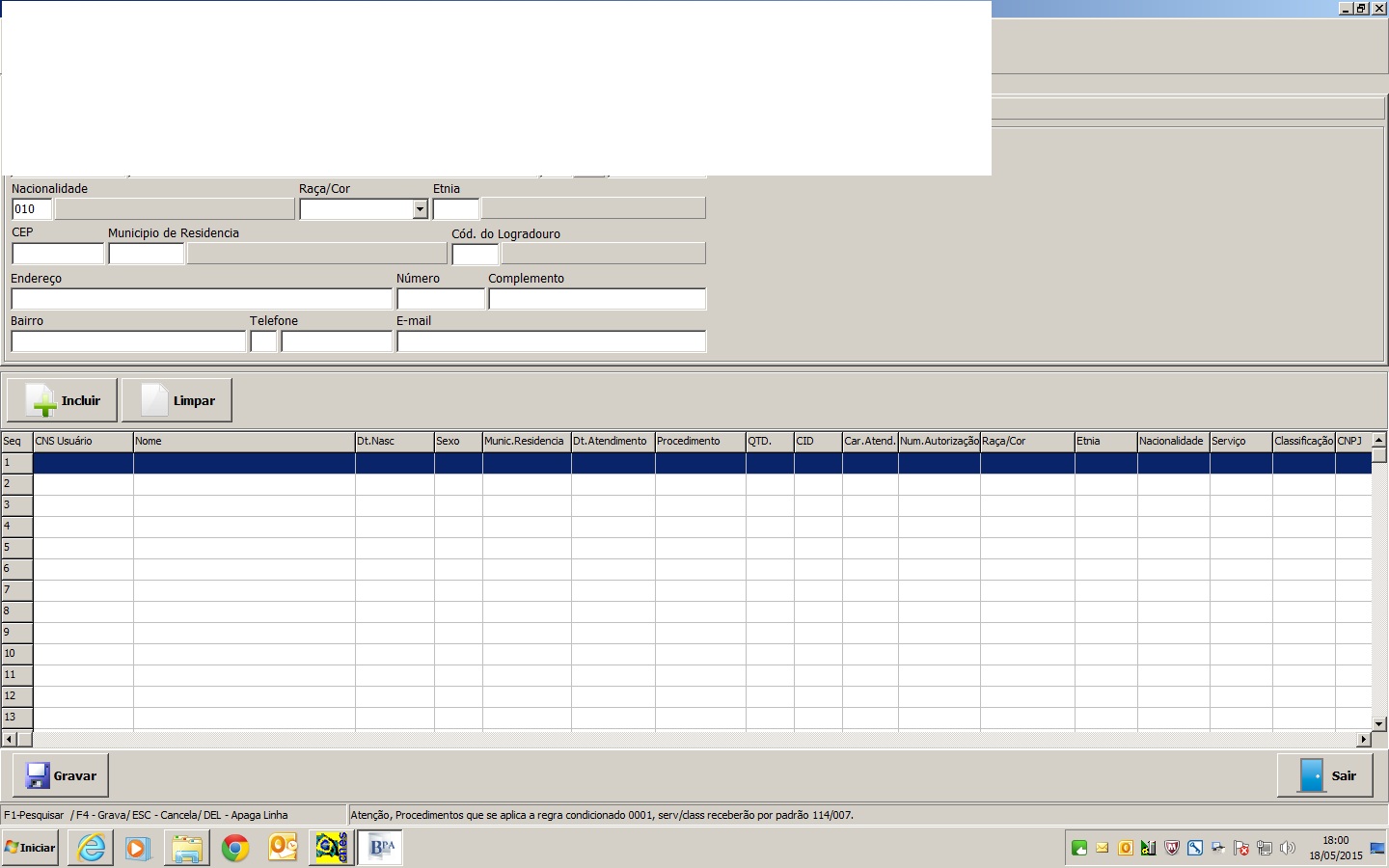
Task: Open Outlook from the taskbar
Action: 283,848
